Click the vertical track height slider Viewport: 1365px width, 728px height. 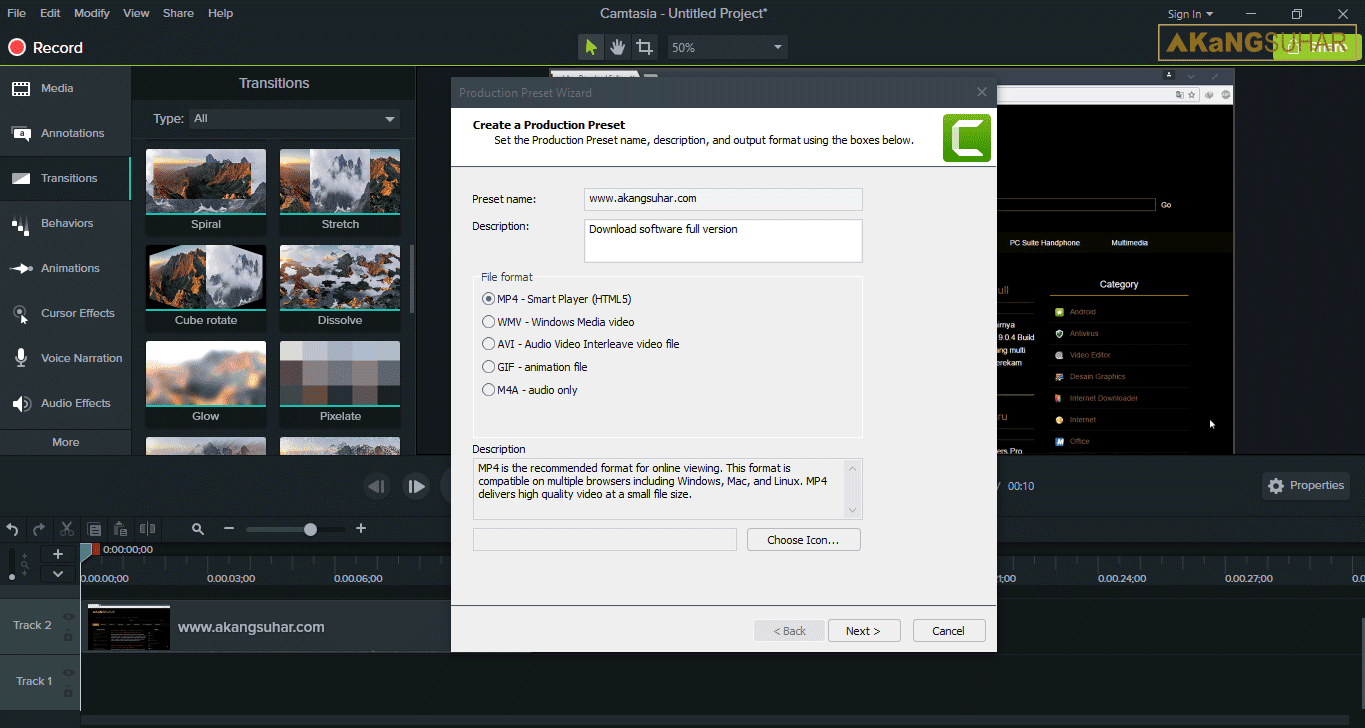pos(12,565)
